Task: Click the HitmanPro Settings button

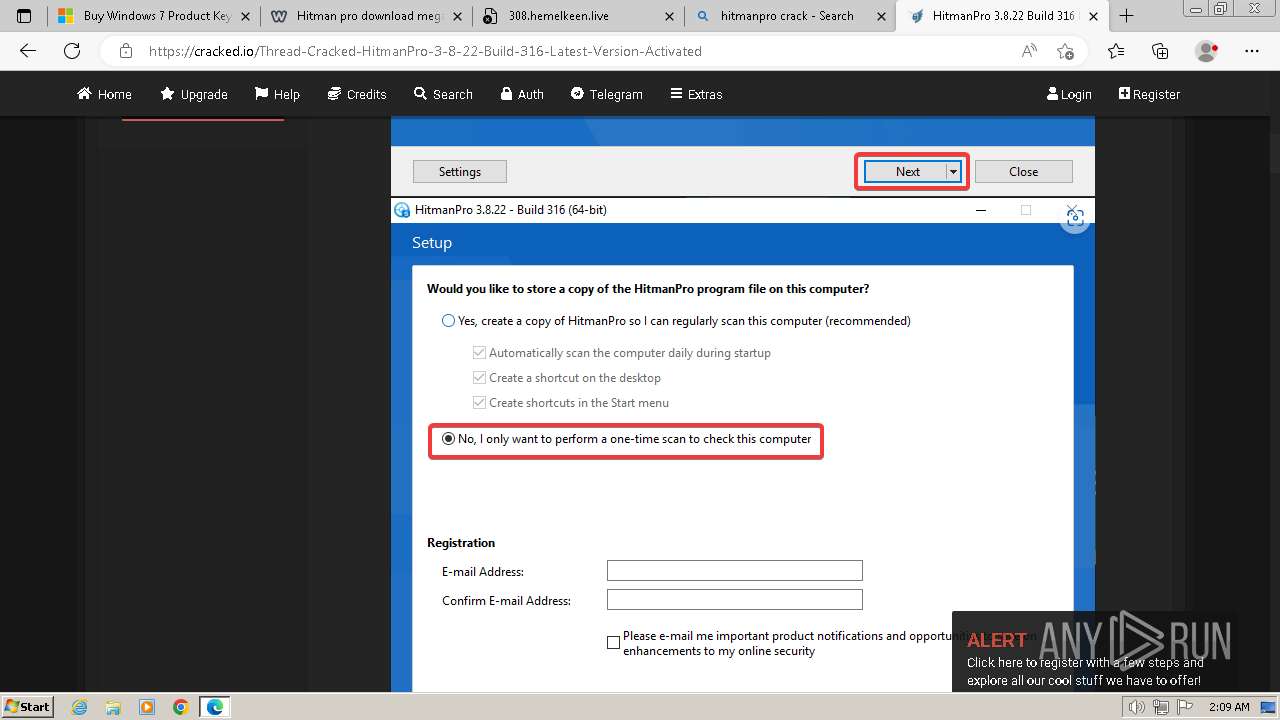Action: pyautogui.click(x=460, y=172)
